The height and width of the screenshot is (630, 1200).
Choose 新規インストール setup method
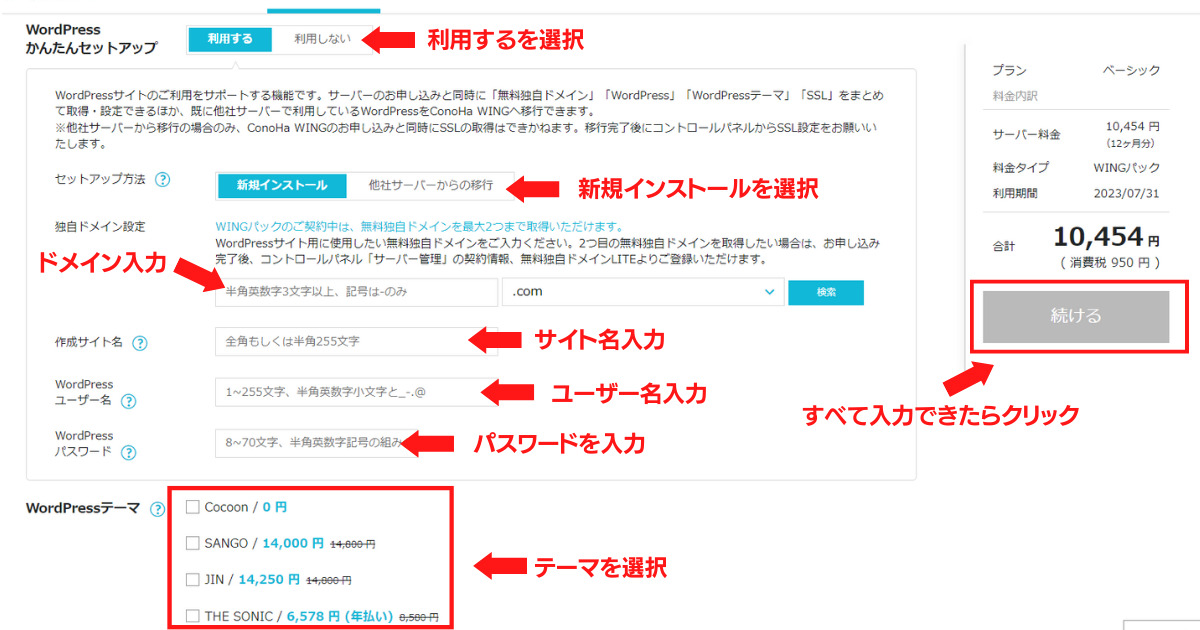coord(282,186)
